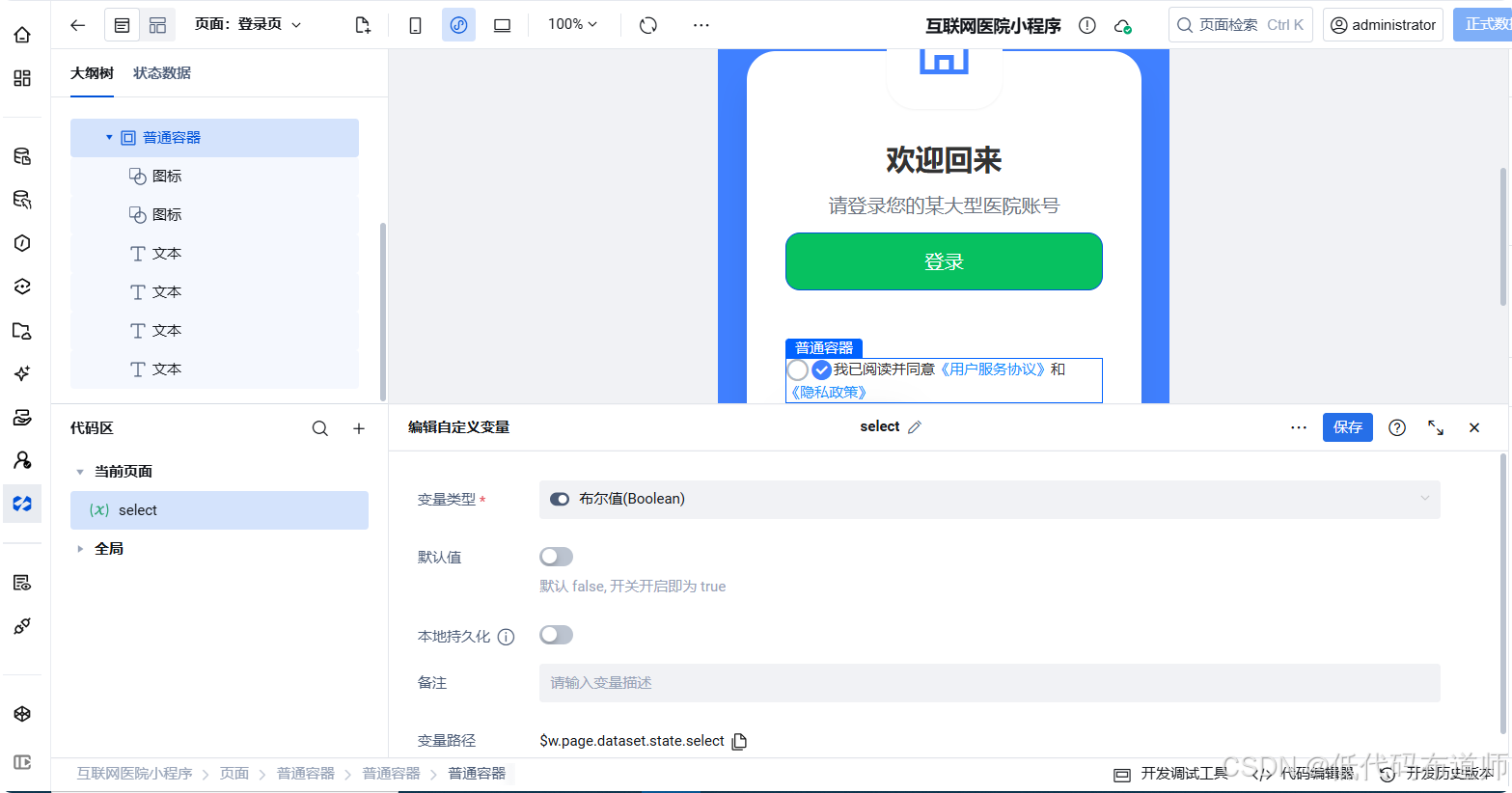
Task: Enable the 默认值 toggle switch
Action: pos(556,556)
